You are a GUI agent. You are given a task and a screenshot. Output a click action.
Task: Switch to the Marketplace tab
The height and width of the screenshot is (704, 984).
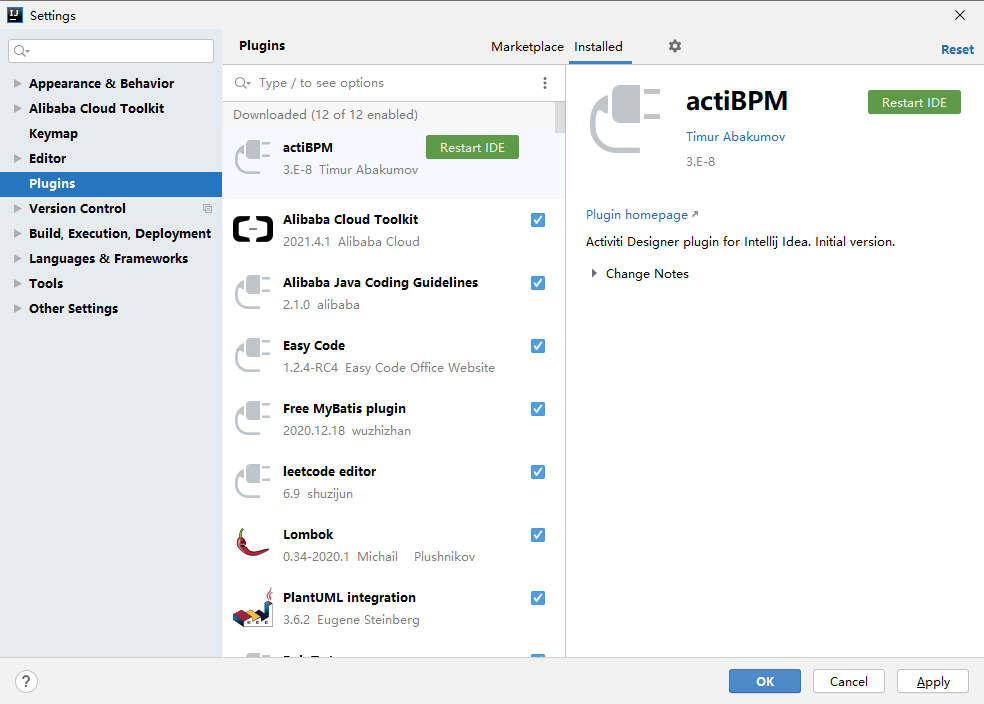(x=527, y=46)
